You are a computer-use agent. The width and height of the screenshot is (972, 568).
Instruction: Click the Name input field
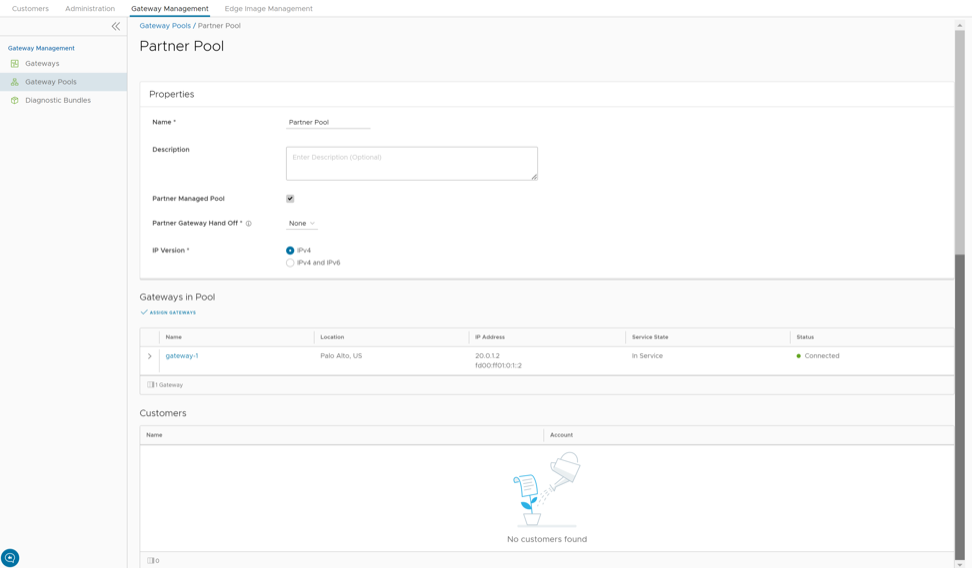point(328,123)
